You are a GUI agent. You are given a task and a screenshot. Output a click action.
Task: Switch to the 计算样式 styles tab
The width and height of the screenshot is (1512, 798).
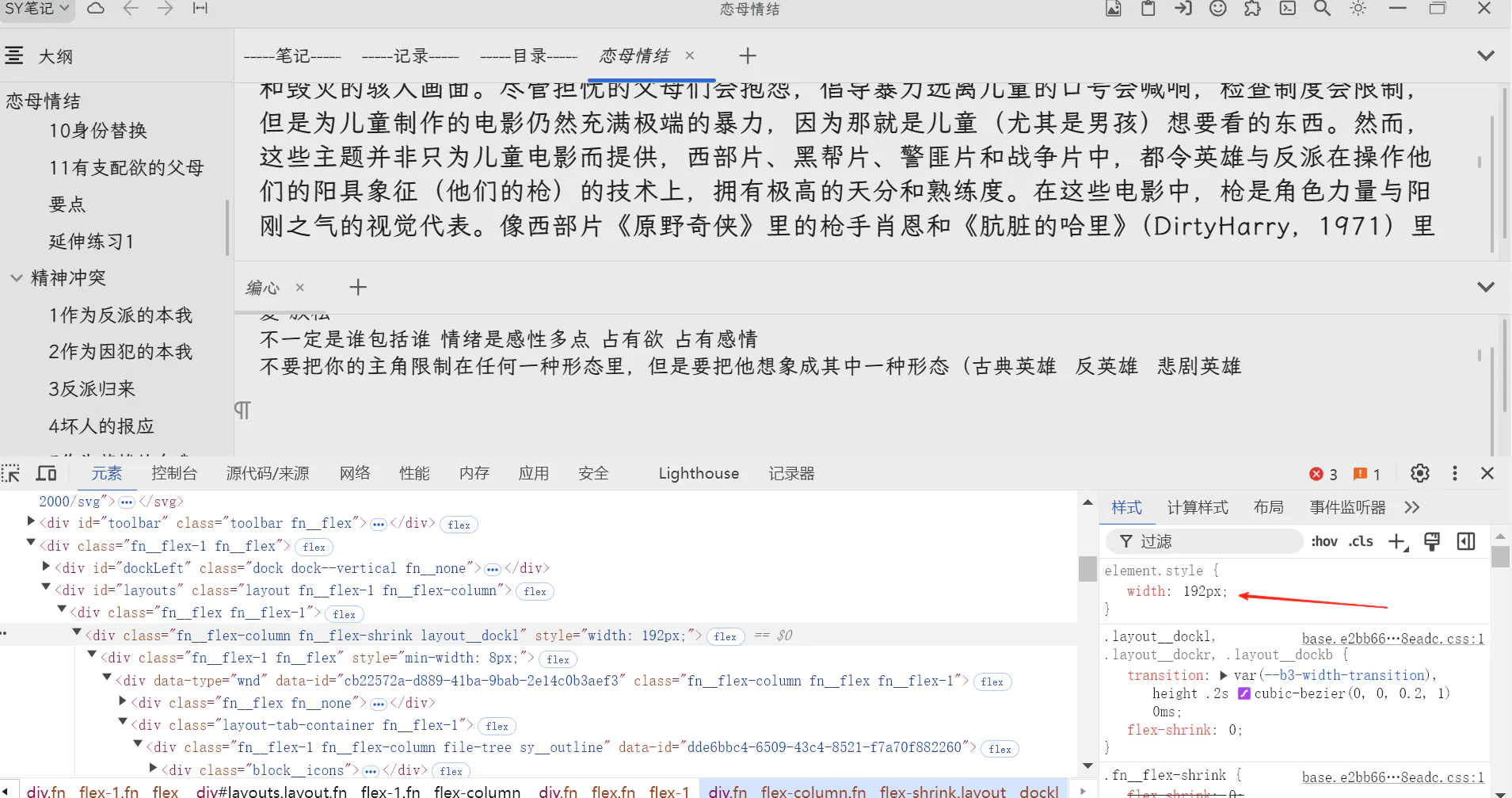pos(1198,507)
